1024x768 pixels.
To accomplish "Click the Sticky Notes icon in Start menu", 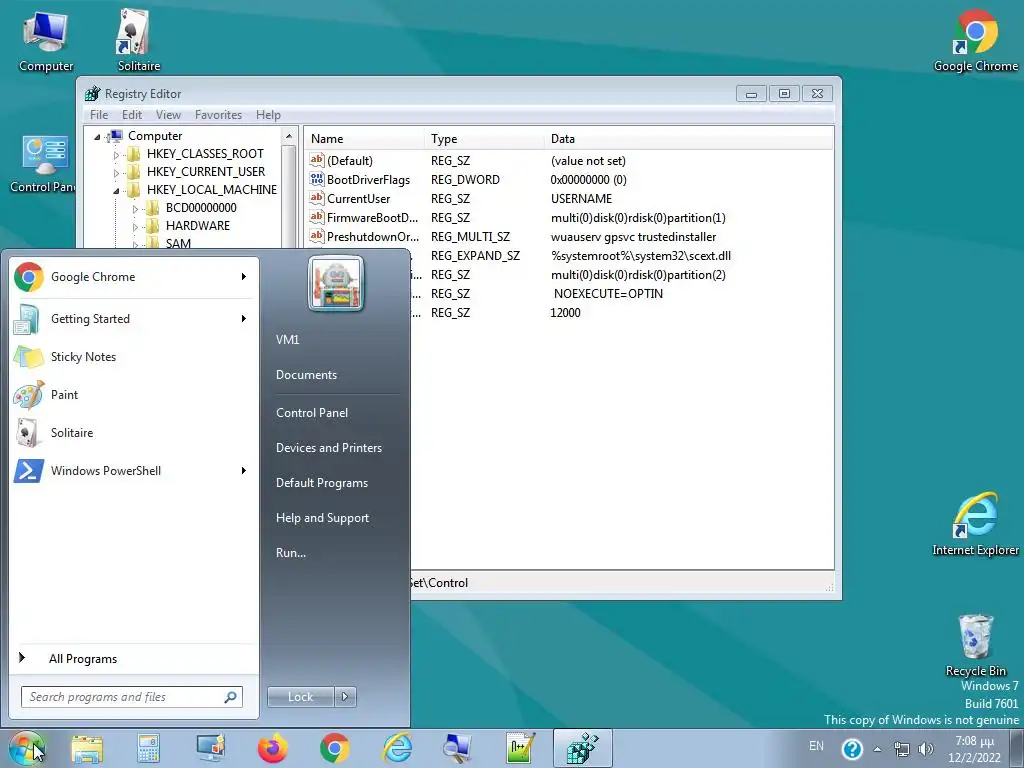I will coord(29,357).
